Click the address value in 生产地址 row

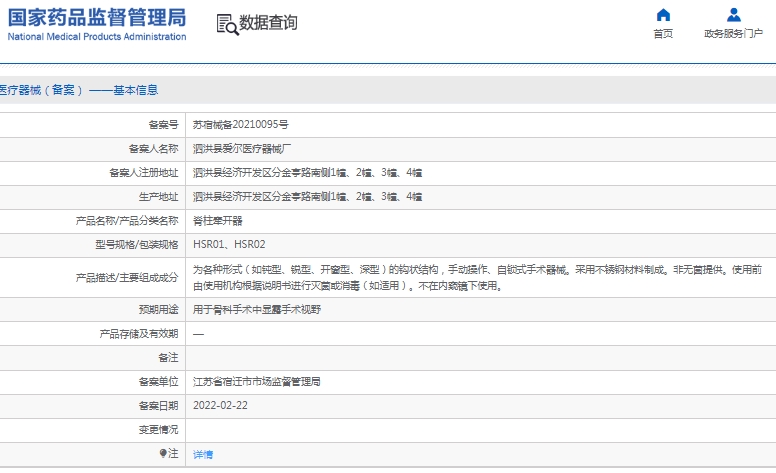click(x=307, y=196)
